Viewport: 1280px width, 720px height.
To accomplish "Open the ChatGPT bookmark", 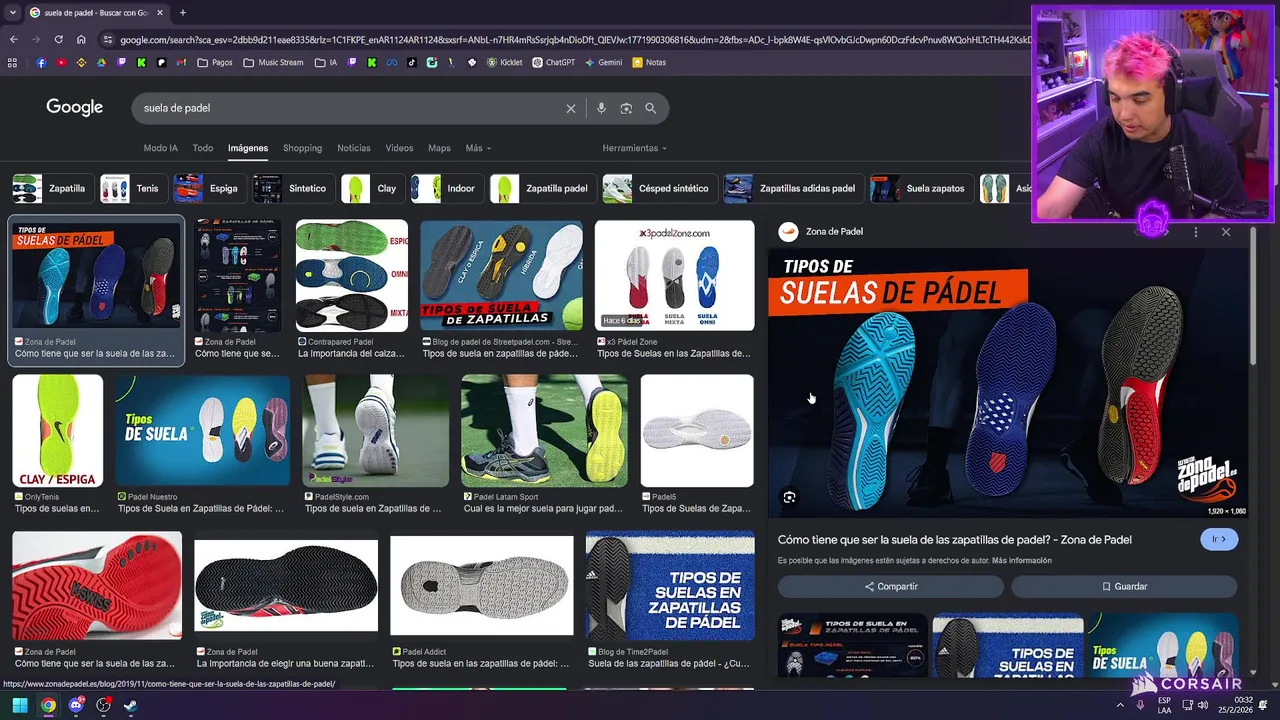I will pyautogui.click(x=554, y=62).
